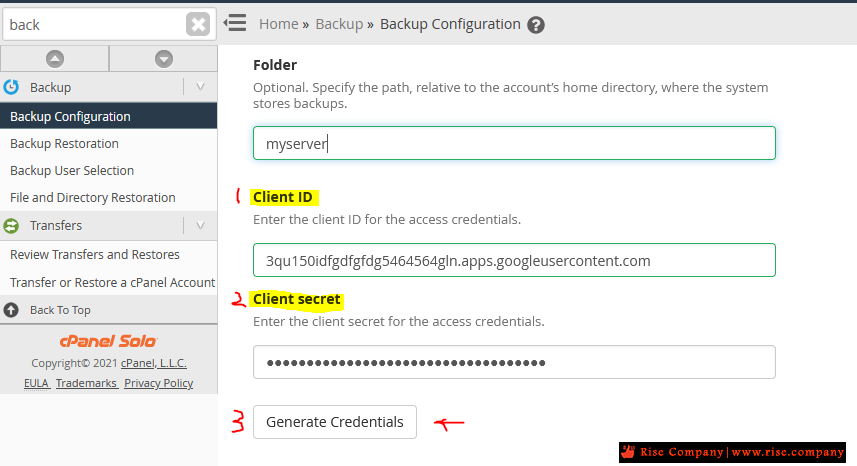
Task: Click the Folder path input field
Action: (x=514, y=143)
